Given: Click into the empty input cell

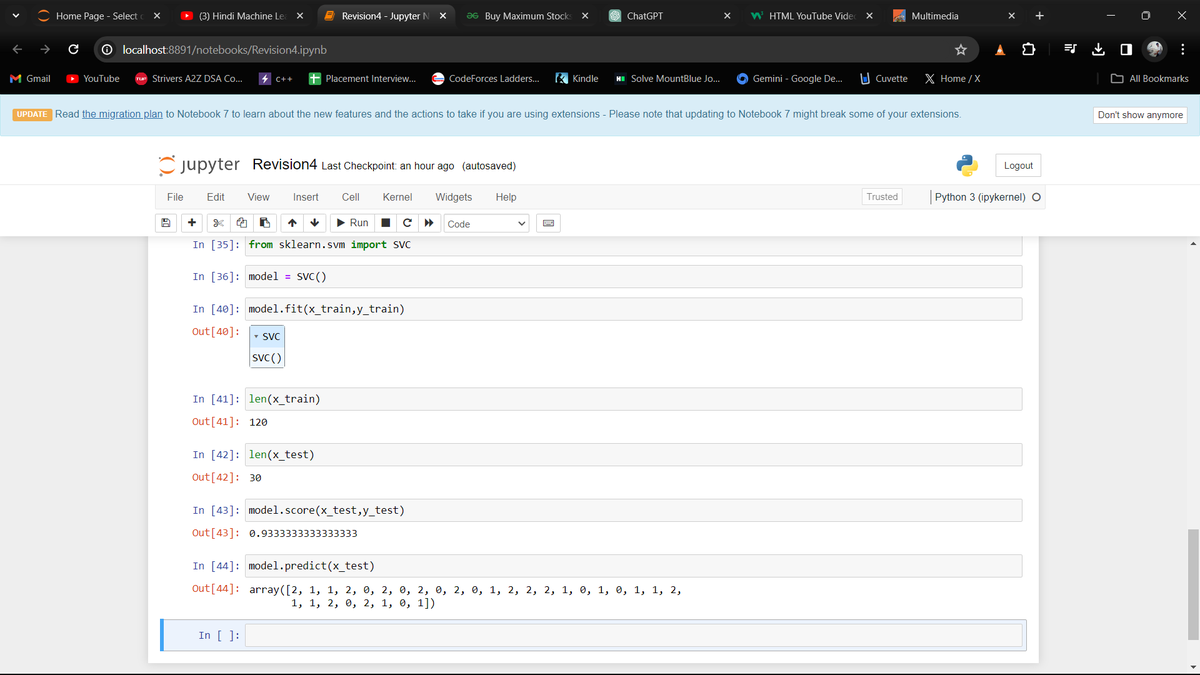Looking at the screenshot, I should click(634, 635).
